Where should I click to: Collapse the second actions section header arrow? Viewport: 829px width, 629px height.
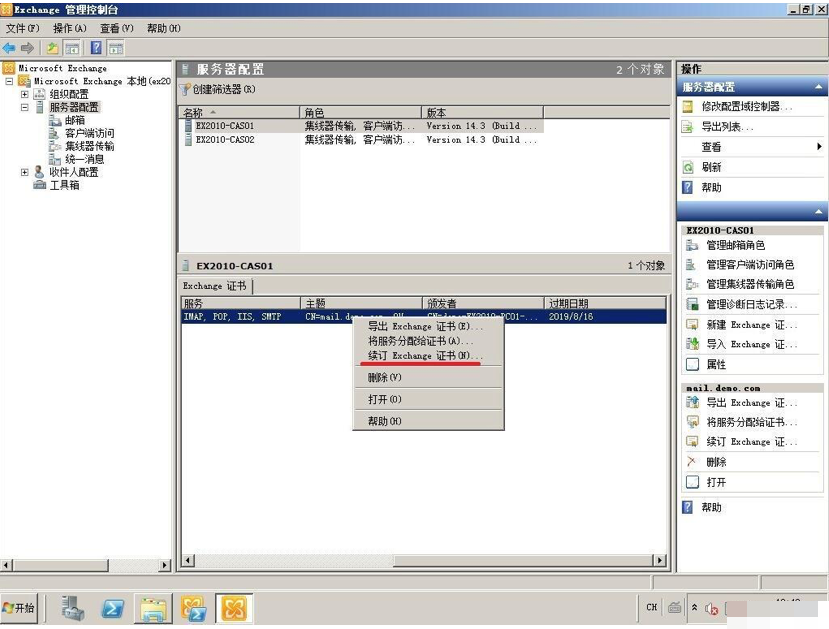click(x=818, y=212)
